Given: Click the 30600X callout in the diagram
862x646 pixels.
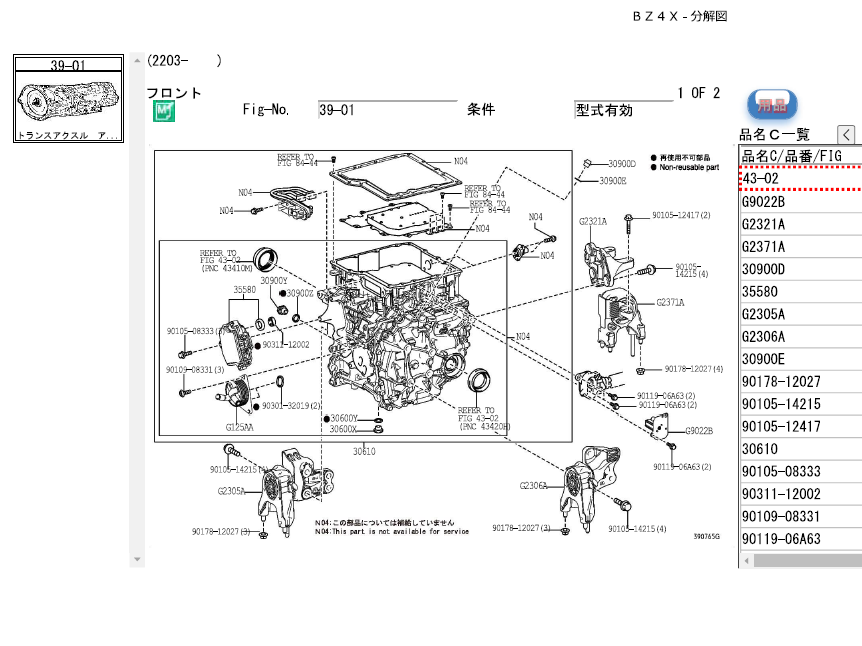Looking at the screenshot, I should pyautogui.click(x=343, y=429).
